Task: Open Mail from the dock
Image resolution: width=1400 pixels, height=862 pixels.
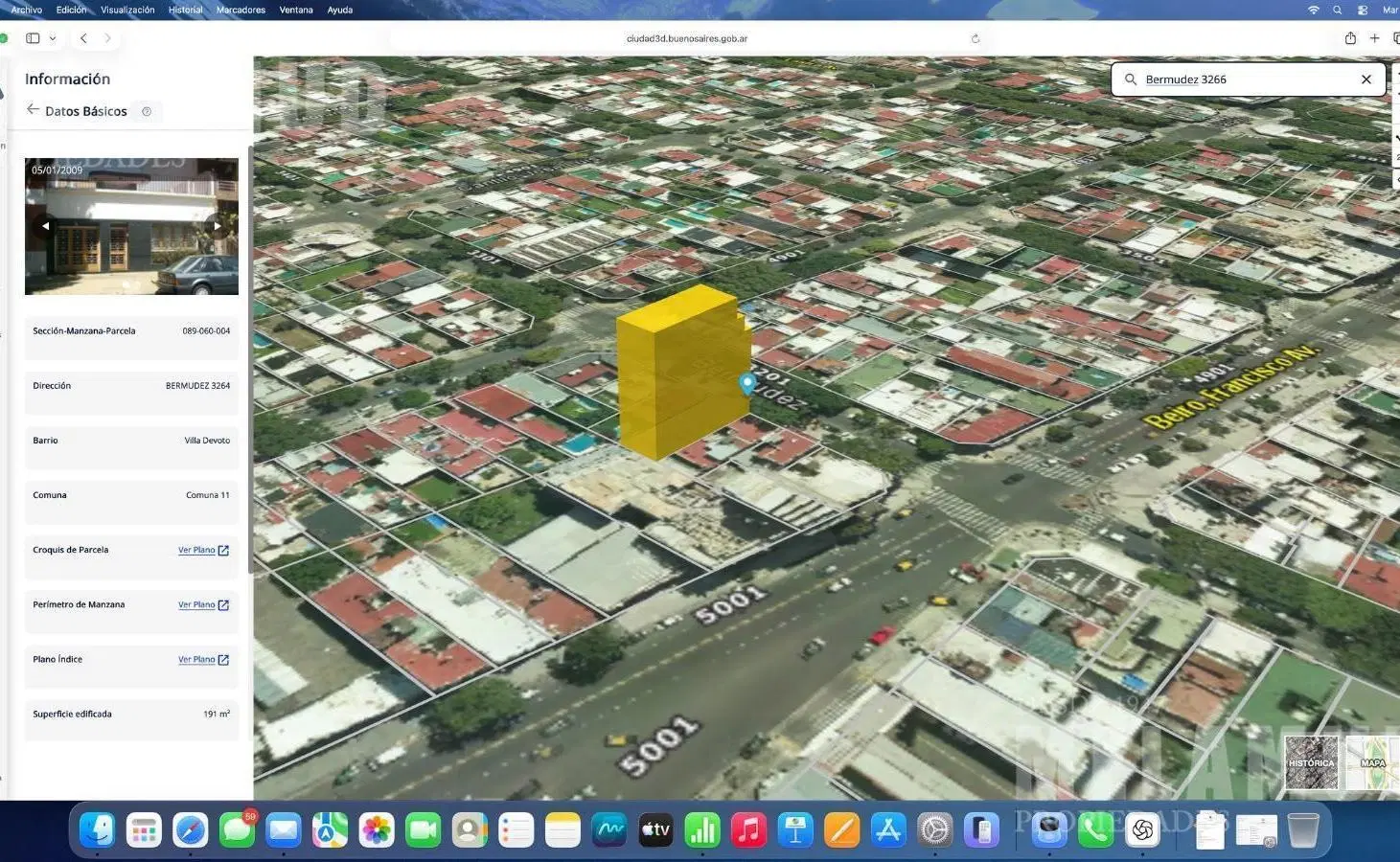Action: [x=283, y=829]
